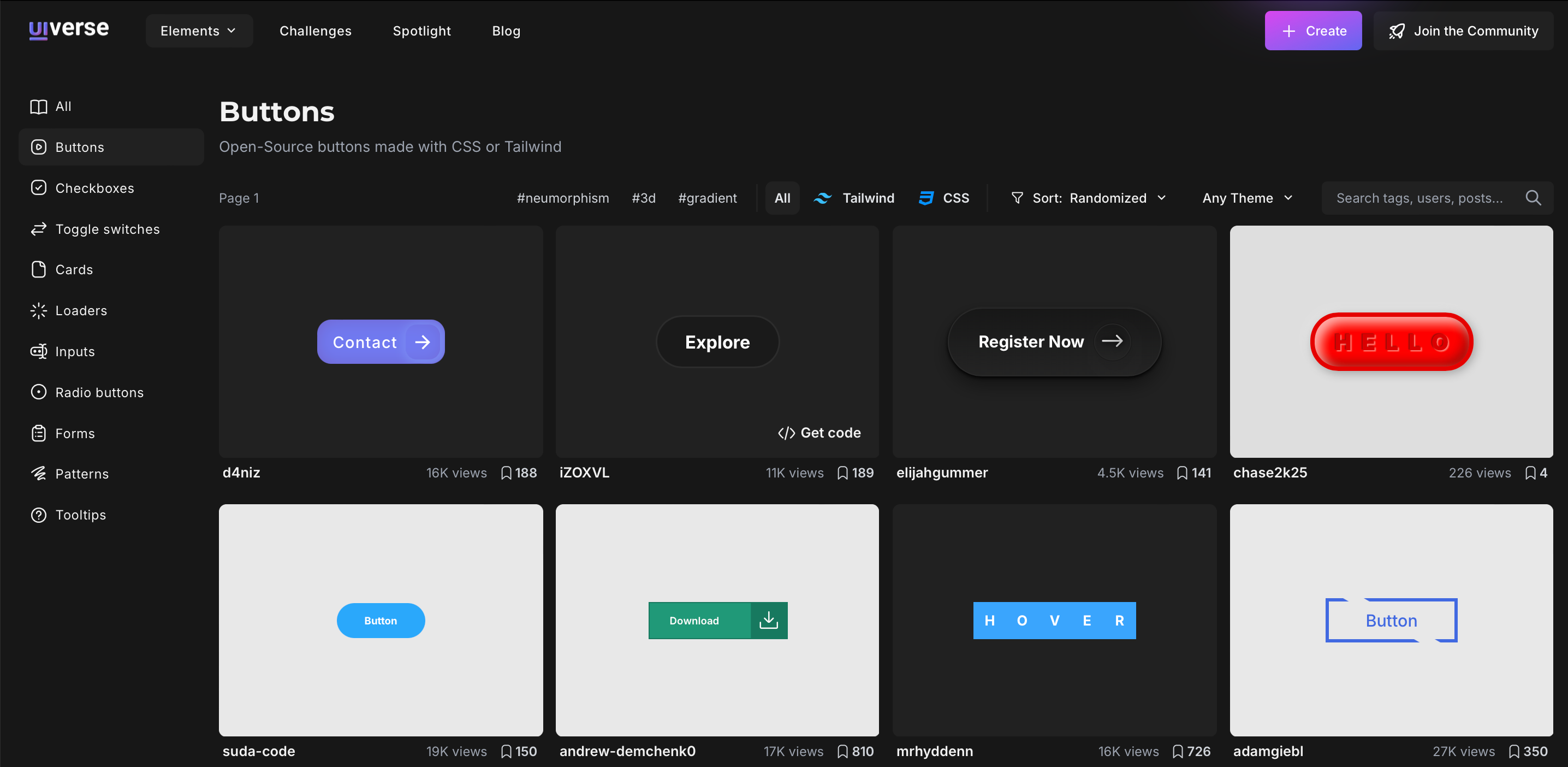Open Spotlight page
1568x767 pixels.
click(421, 31)
